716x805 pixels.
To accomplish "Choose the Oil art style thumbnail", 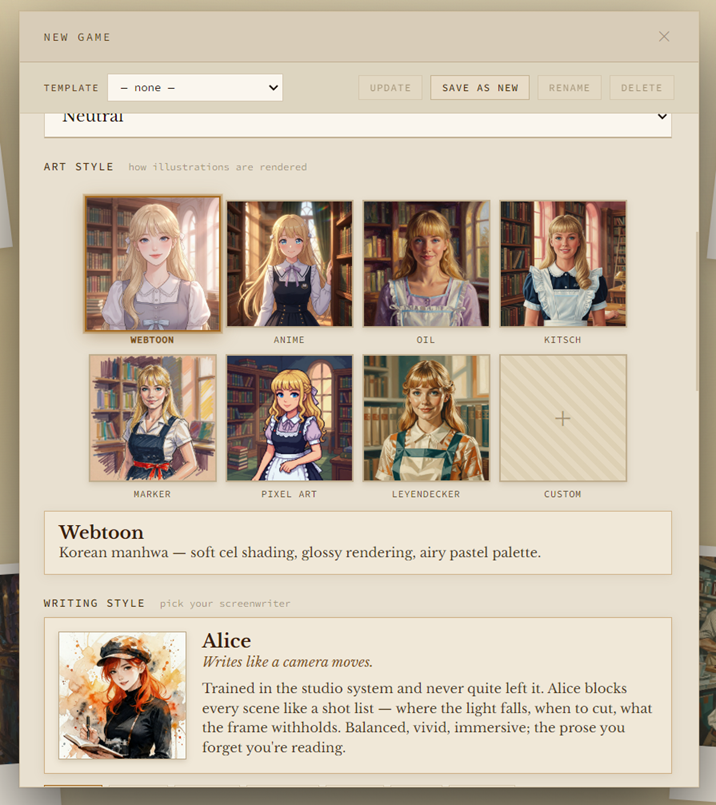I will point(426,263).
